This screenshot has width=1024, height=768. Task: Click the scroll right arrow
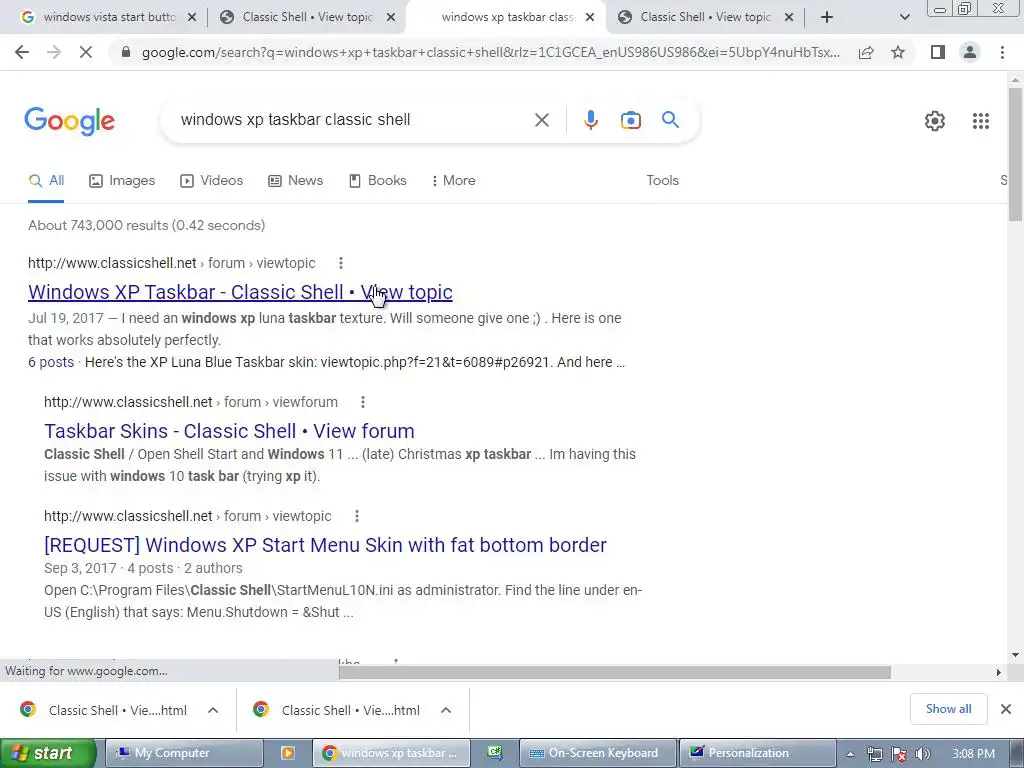999,672
